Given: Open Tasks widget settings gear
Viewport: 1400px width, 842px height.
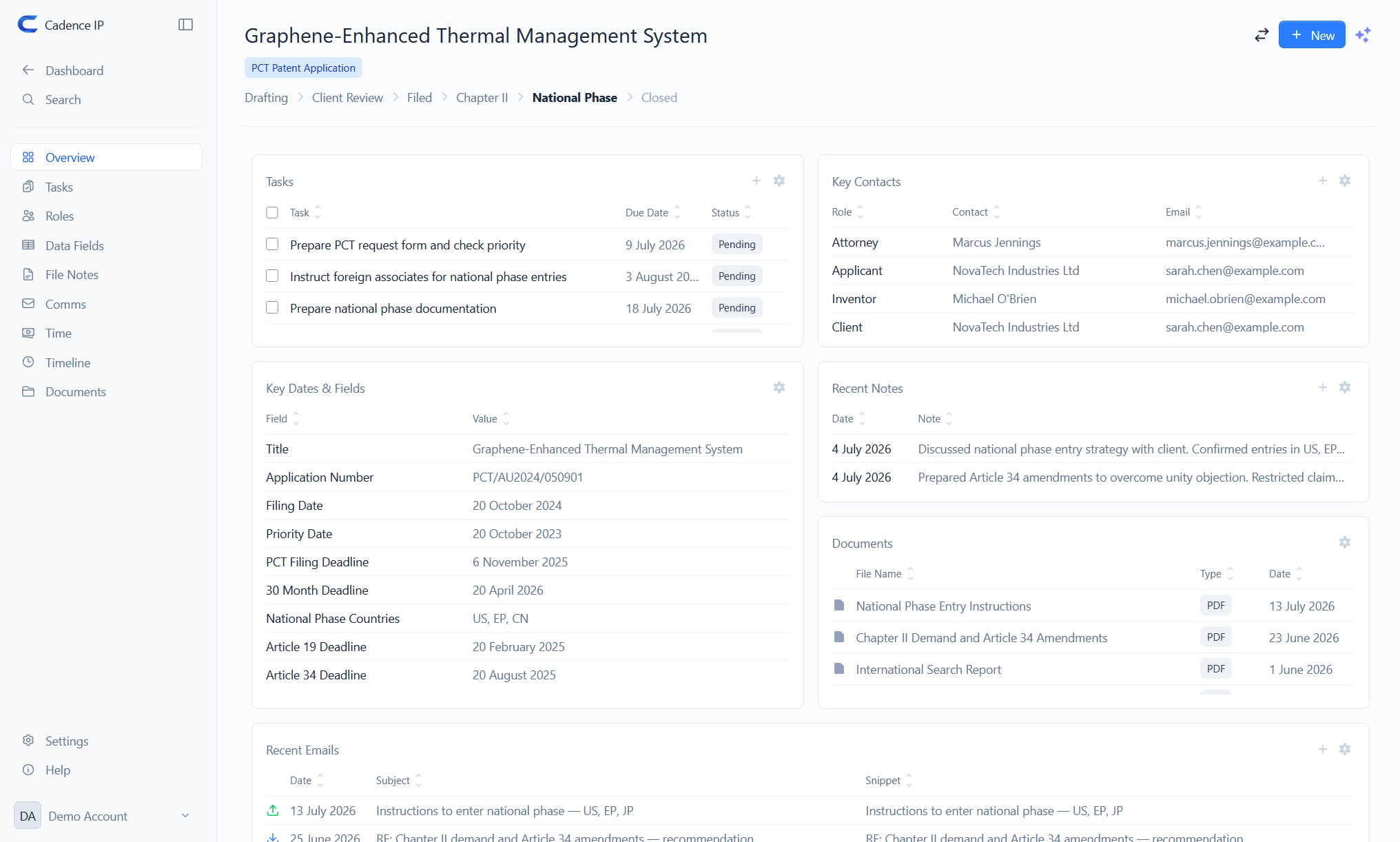Looking at the screenshot, I should pyautogui.click(x=779, y=181).
